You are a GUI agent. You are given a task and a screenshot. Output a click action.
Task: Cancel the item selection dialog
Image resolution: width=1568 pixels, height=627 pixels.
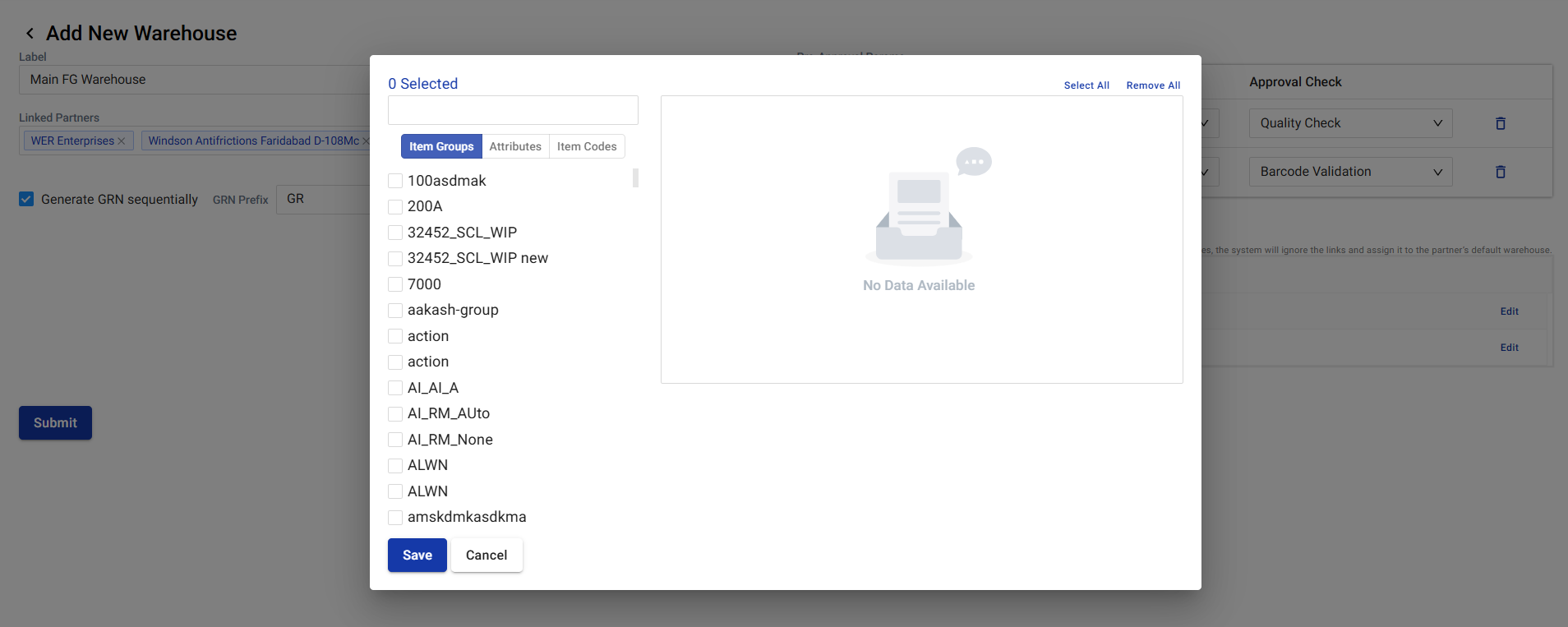[x=487, y=556]
